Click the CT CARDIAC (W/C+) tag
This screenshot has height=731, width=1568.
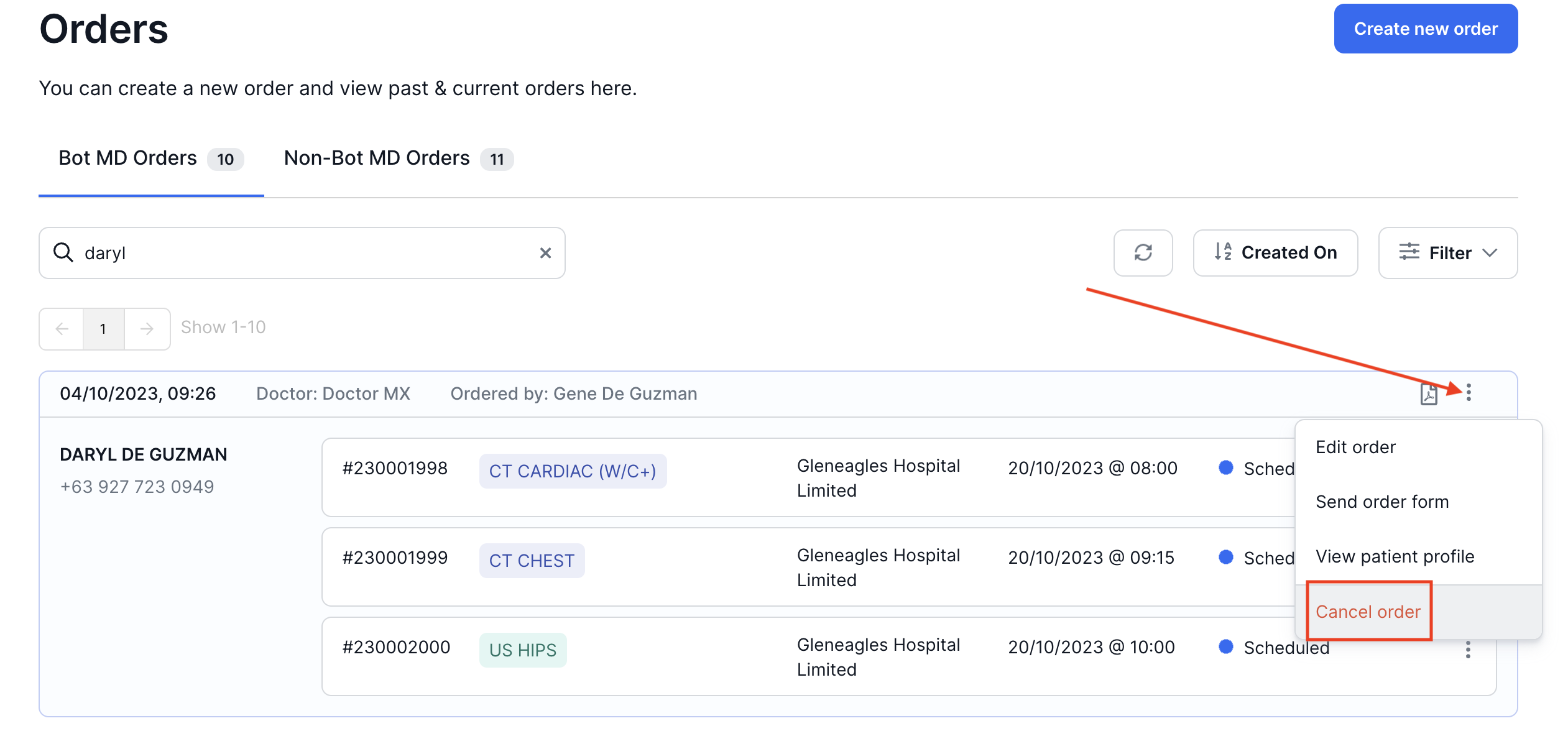[x=572, y=471]
